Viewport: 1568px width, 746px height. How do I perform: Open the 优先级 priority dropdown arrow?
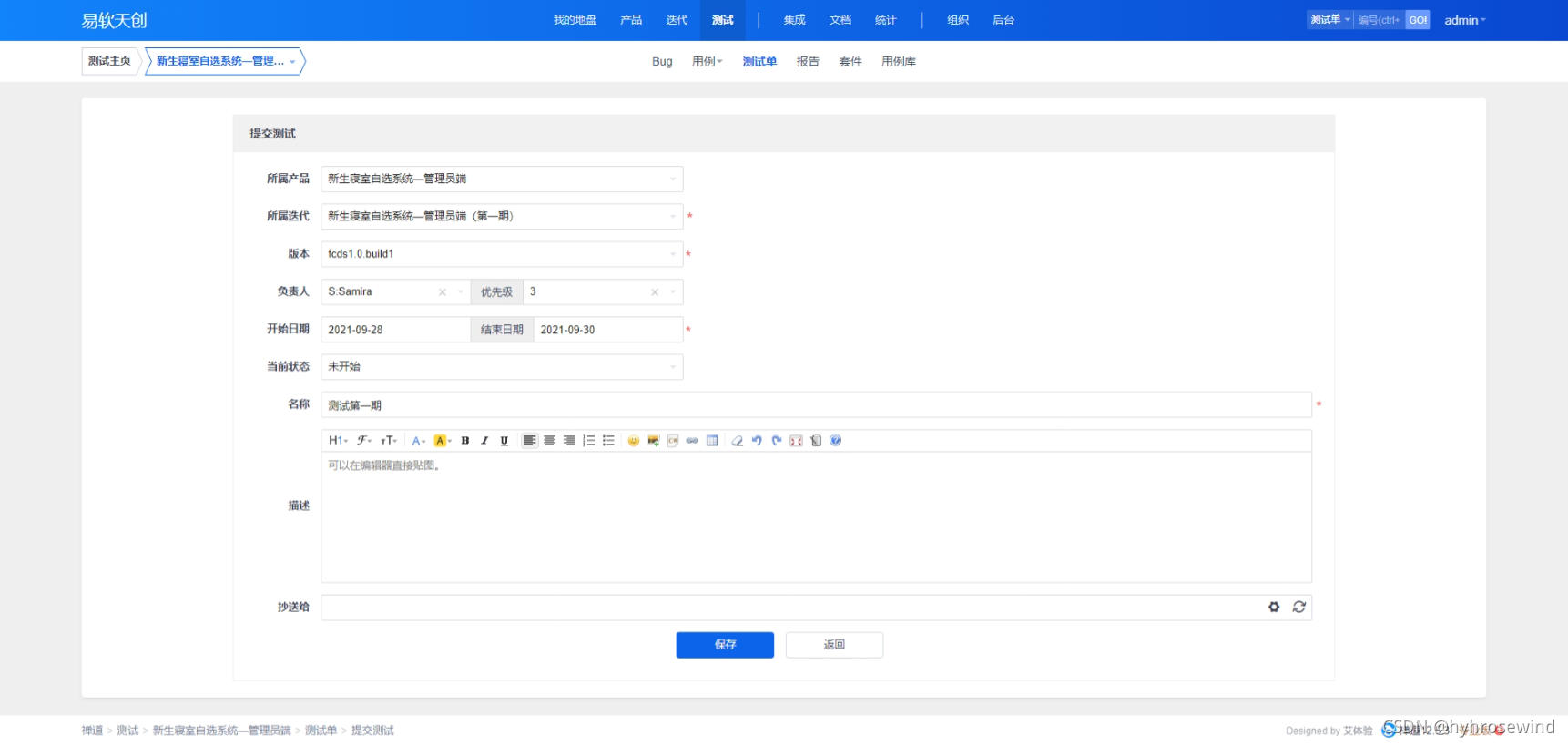click(x=673, y=292)
